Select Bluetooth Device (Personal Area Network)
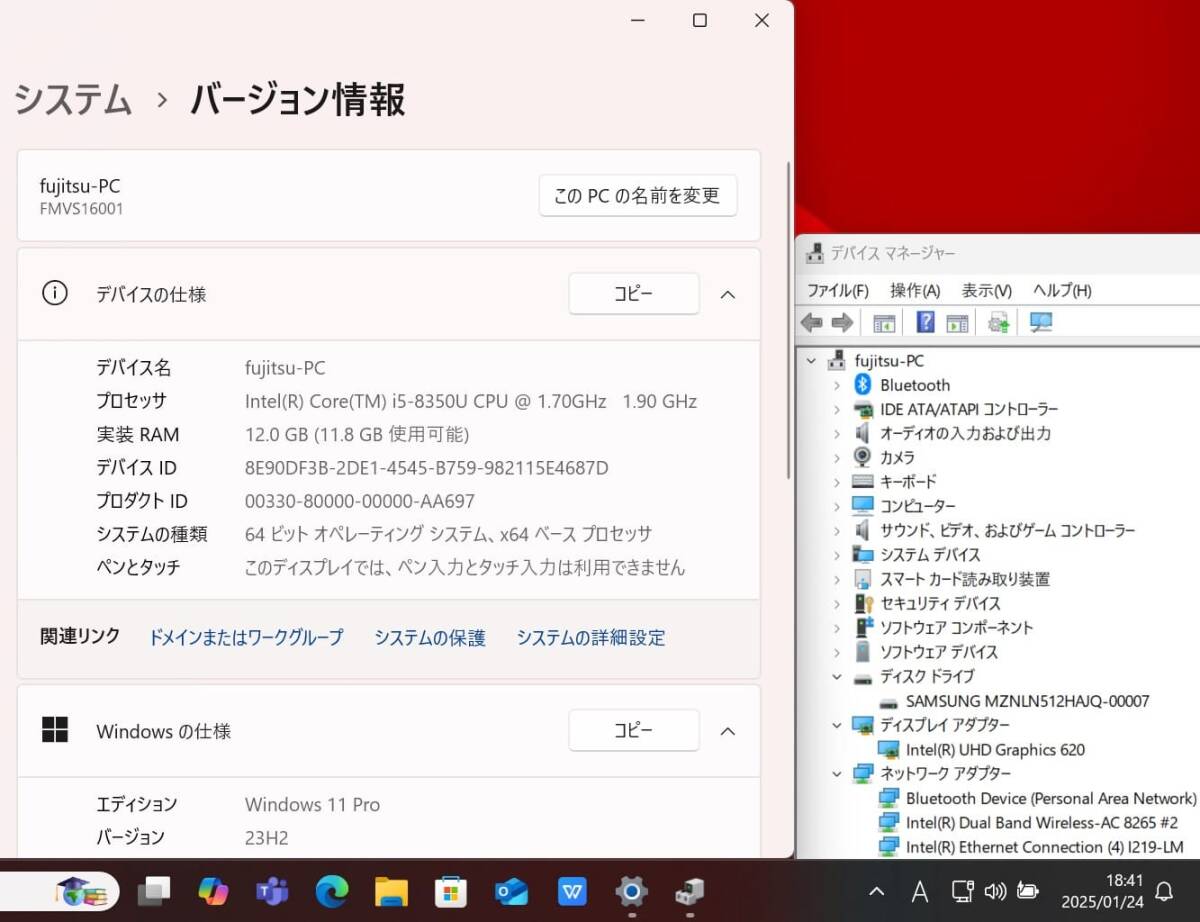Image resolution: width=1200 pixels, height=922 pixels. 1050,798
